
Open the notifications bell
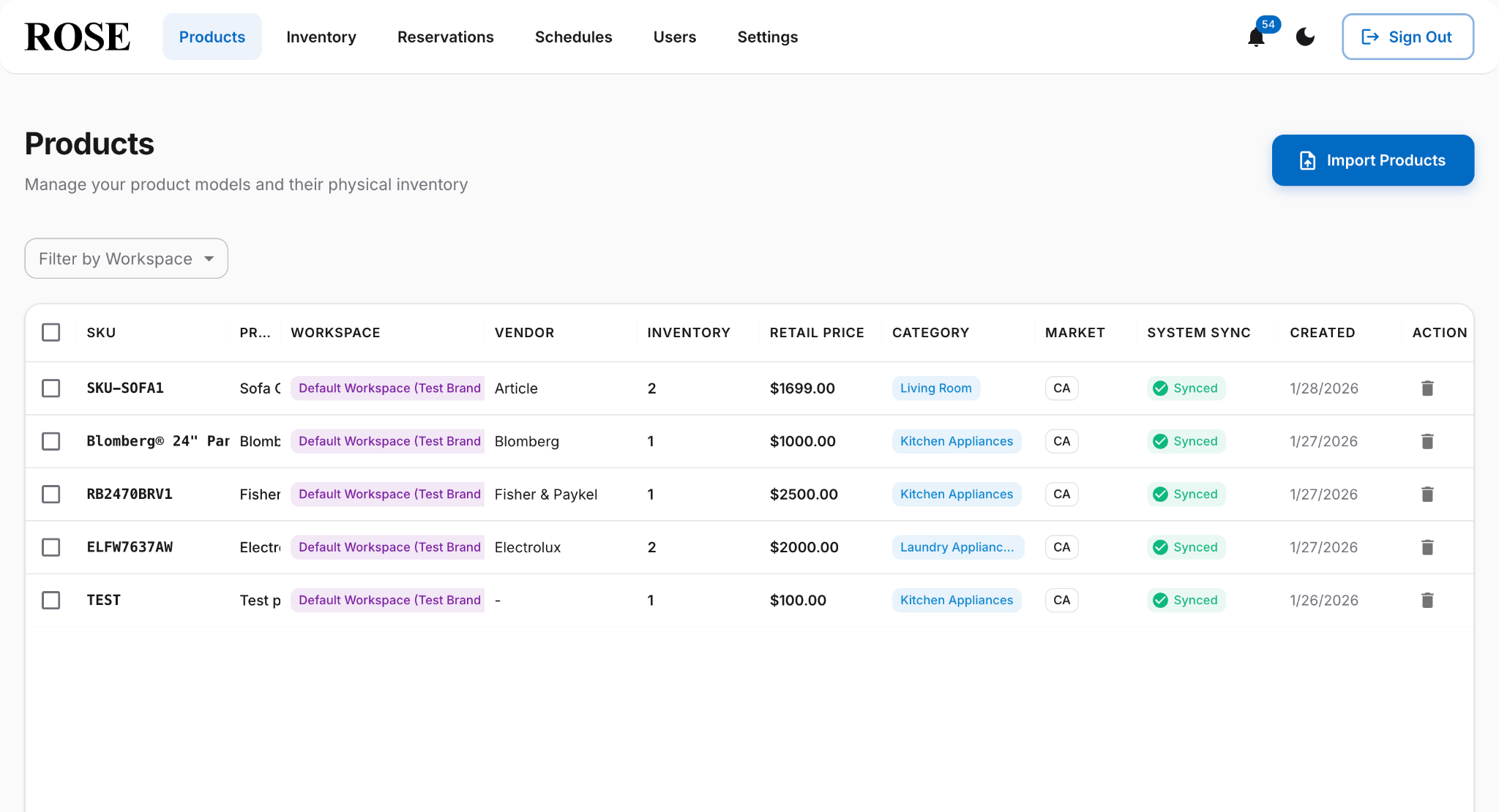click(x=1255, y=37)
